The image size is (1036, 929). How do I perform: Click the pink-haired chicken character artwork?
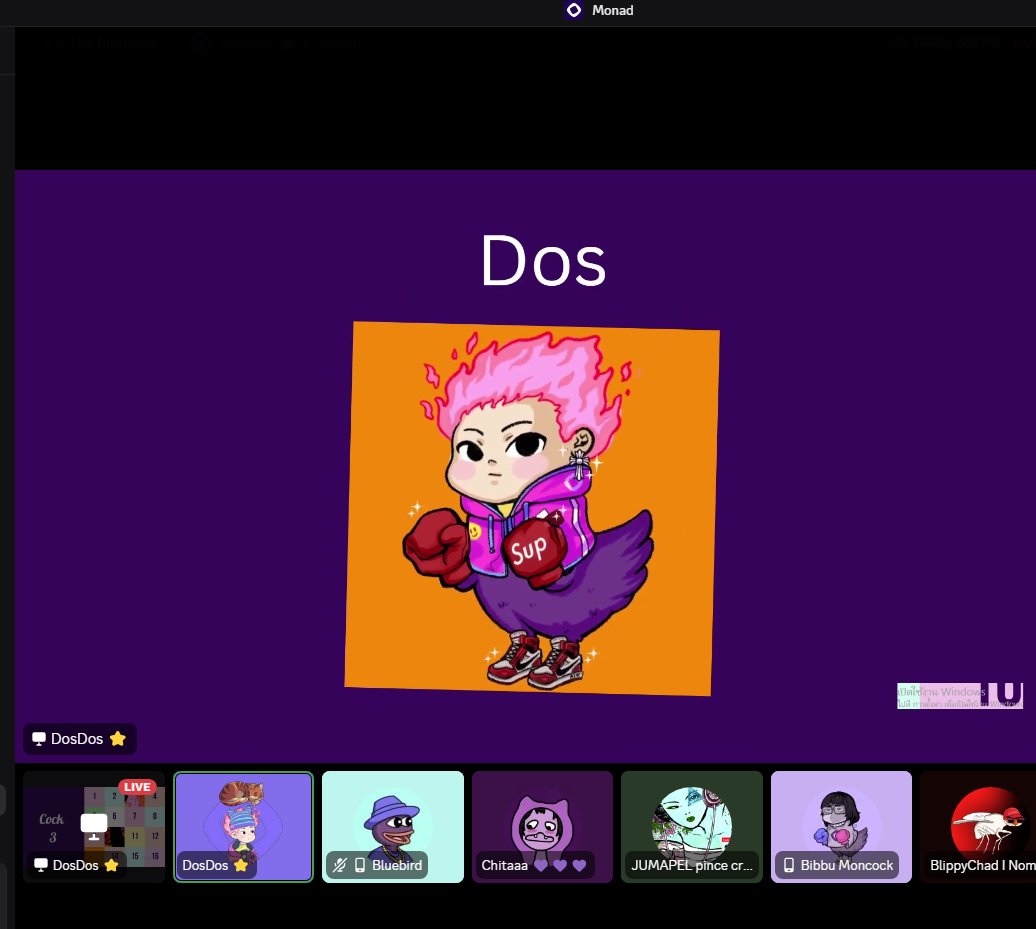532,509
